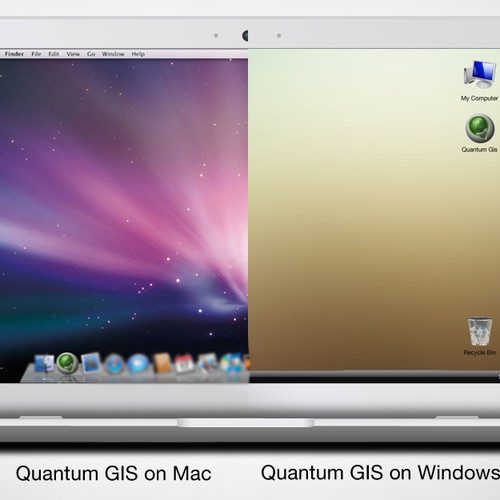Open the Go menu
The width and height of the screenshot is (500, 500).
tap(91, 54)
